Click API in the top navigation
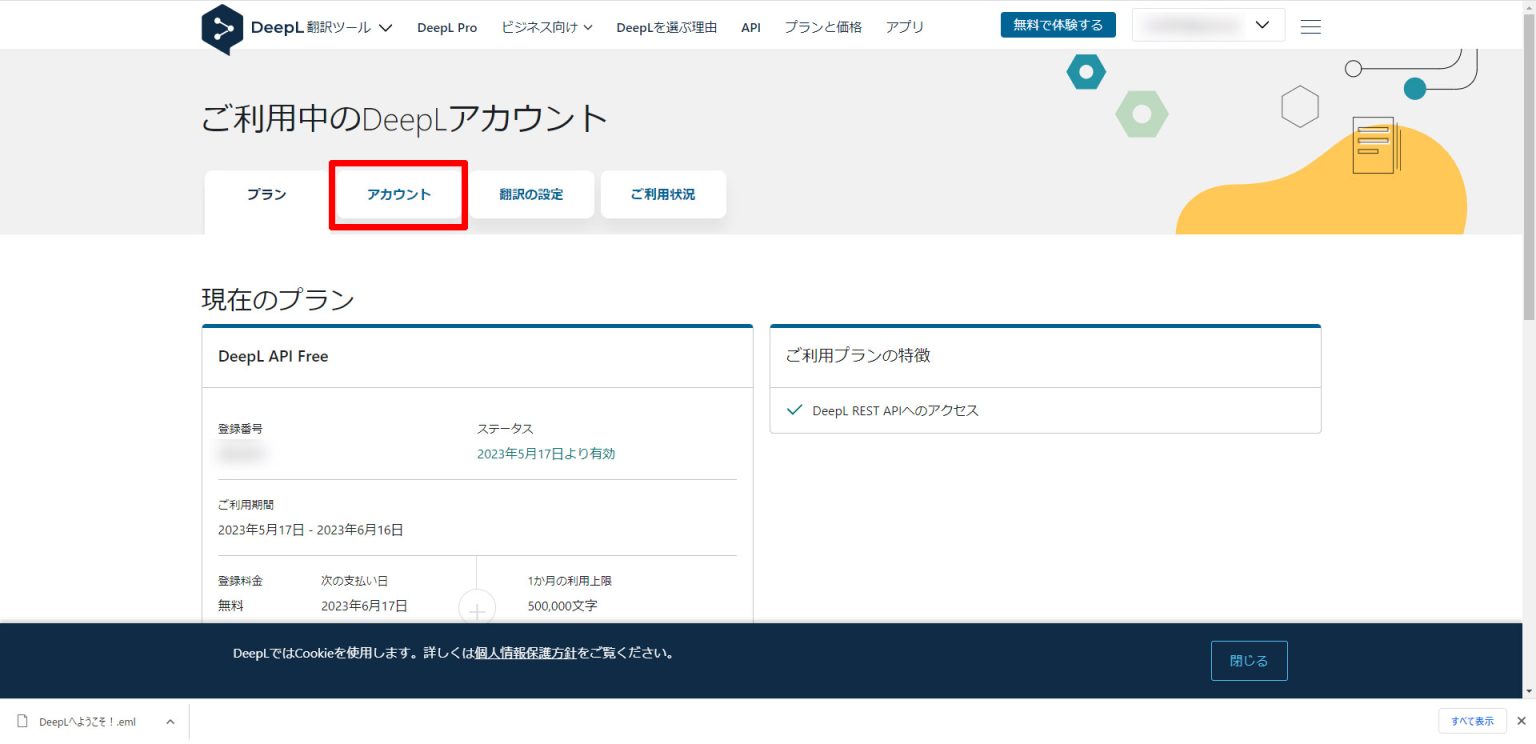Viewport: 1536px width, 744px height. 750,27
